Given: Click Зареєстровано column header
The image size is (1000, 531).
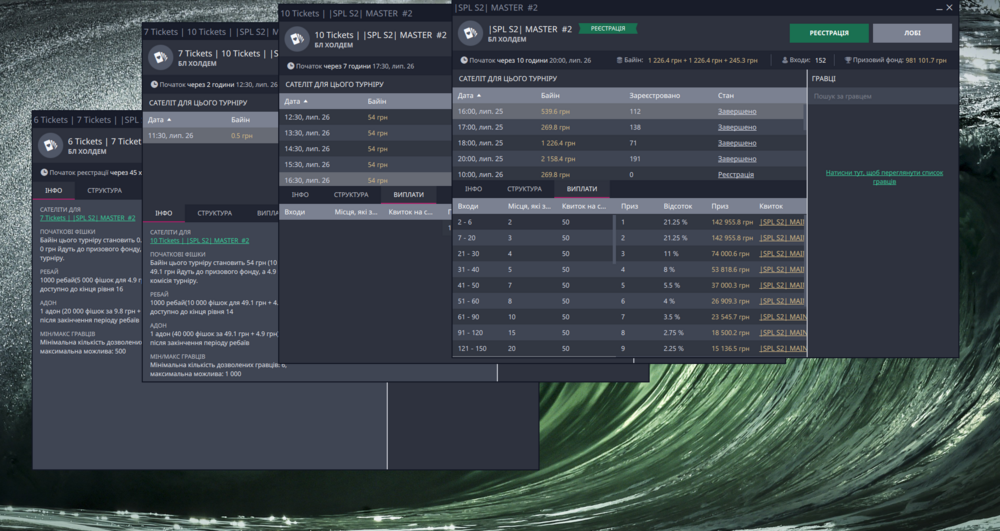Looking at the screenshot, I should click(x=654, y=96).
